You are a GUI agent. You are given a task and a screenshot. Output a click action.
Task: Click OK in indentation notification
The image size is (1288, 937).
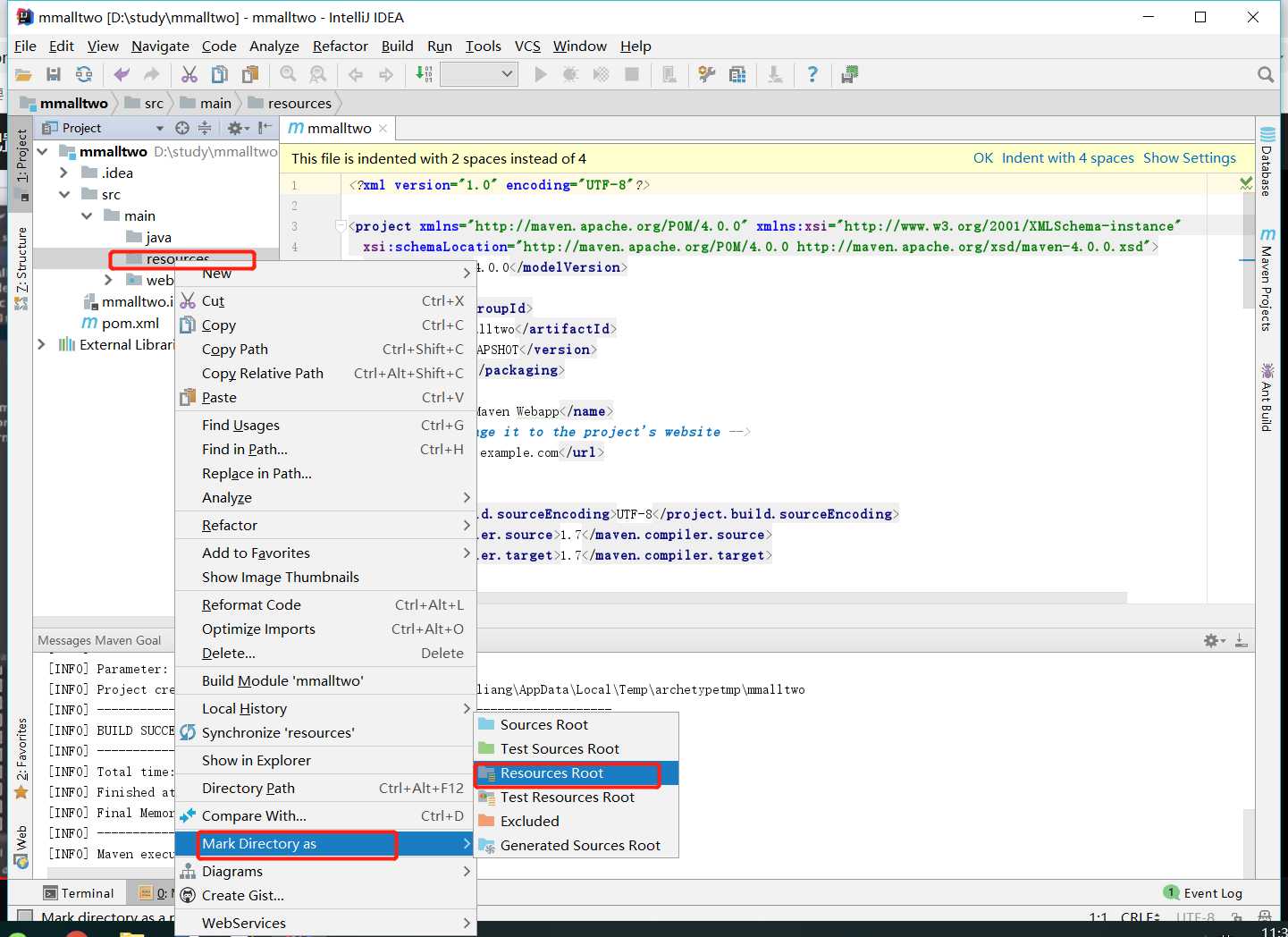click(x=983, y=157)
